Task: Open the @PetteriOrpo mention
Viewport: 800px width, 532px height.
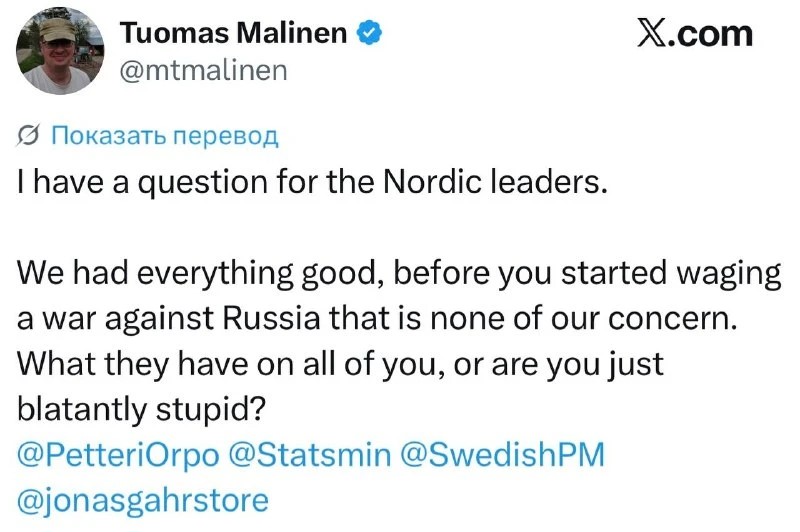Action: [x=118, y=455]
